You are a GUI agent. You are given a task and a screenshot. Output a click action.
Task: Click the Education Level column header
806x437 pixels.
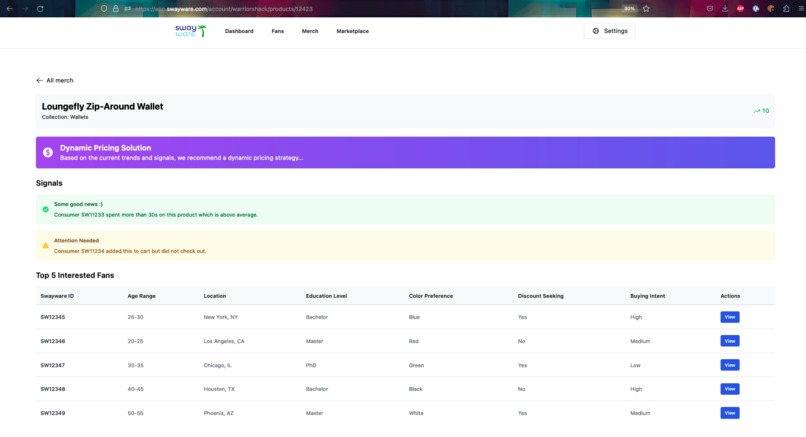[x=326, y=296]
